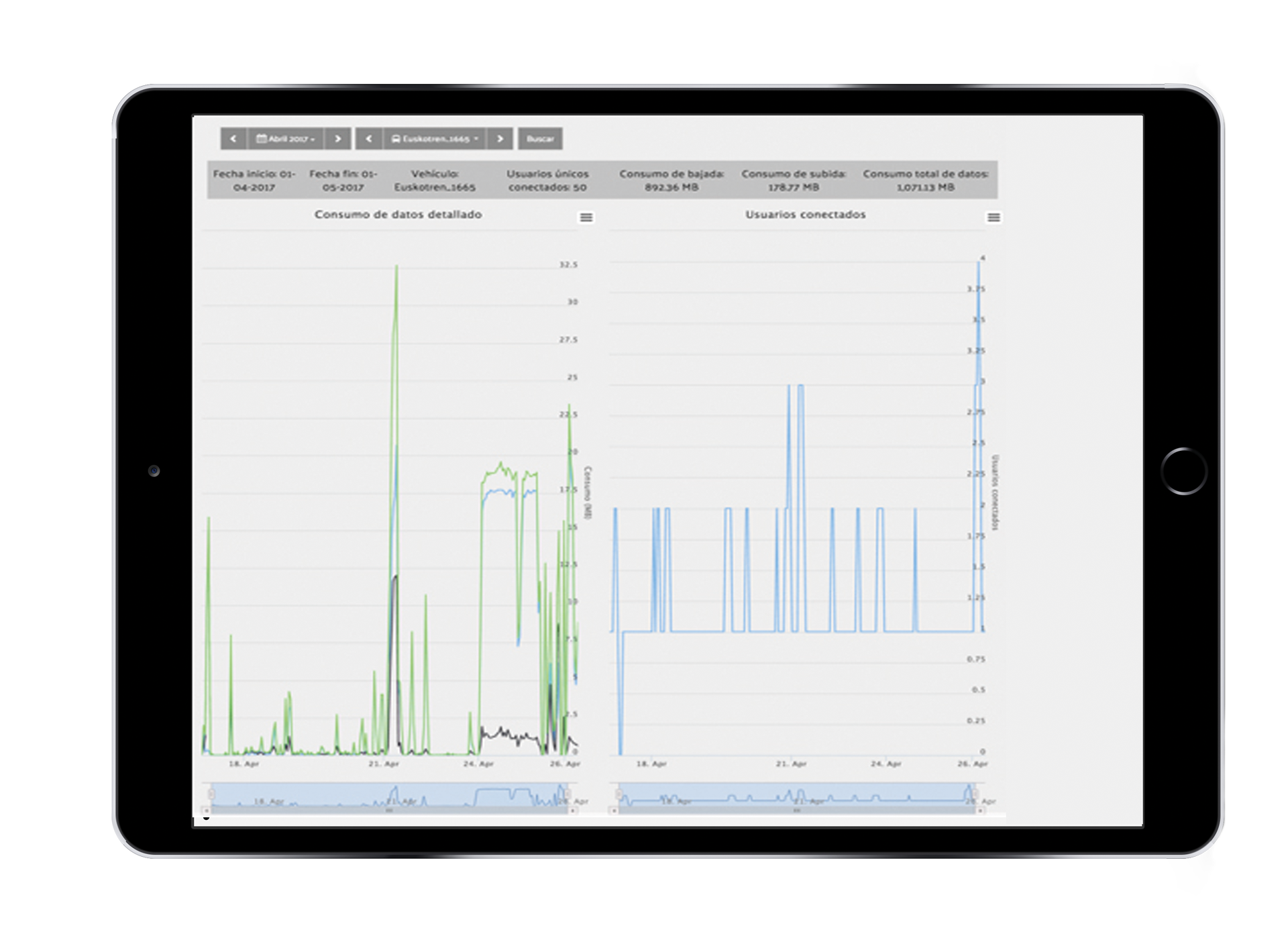Click users chart scrollbar left arrow
The image size is (1288, 938).
coord(614,811)
